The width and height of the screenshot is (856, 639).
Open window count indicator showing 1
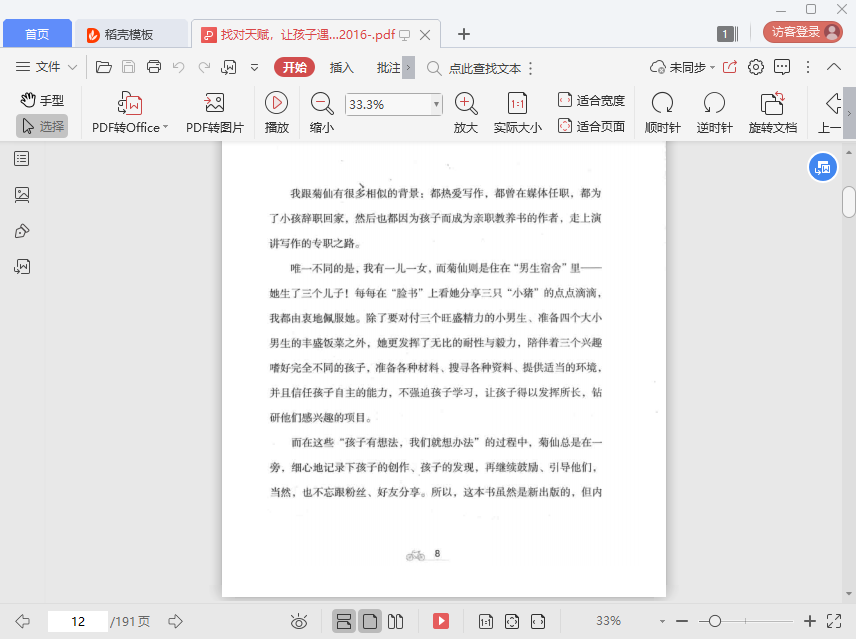(727, 34)
